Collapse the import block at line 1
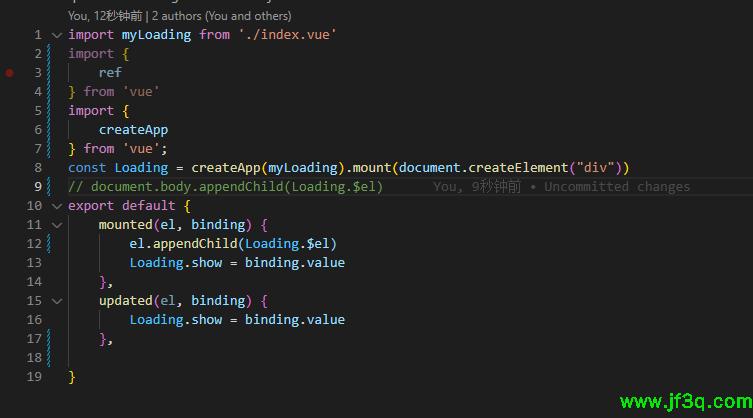 point(57,35)
